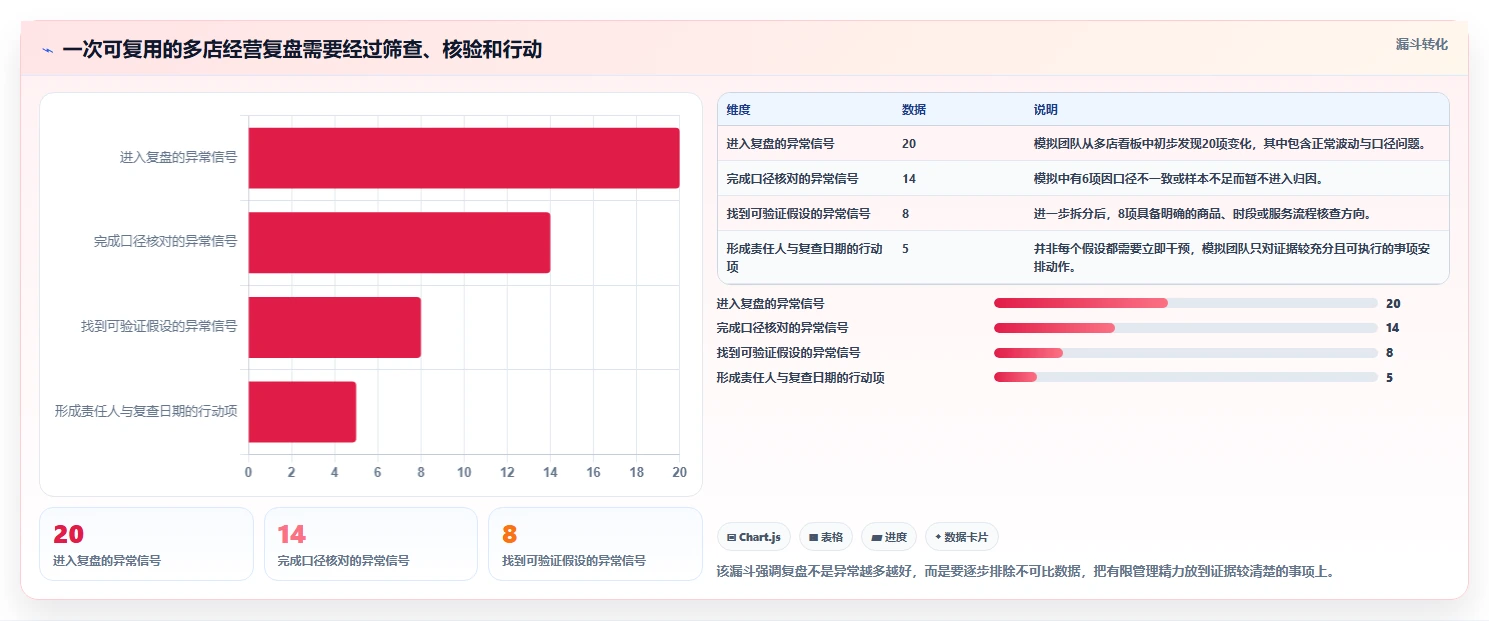Select the 表格 chip

point(825,537)
